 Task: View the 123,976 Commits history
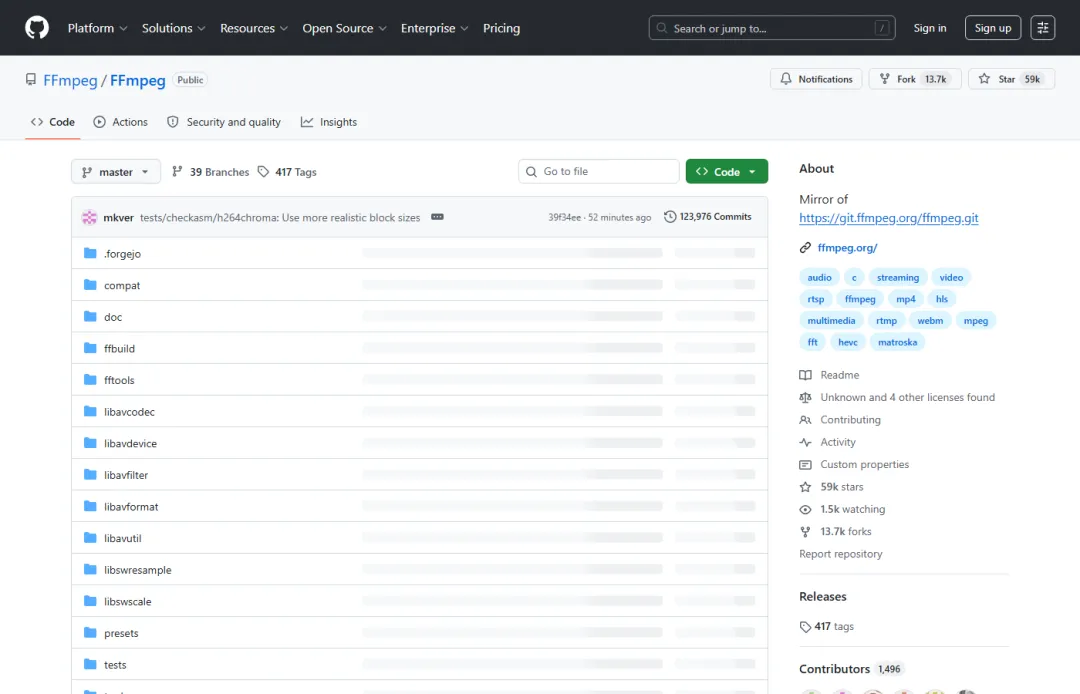click(x=707, y=217)
